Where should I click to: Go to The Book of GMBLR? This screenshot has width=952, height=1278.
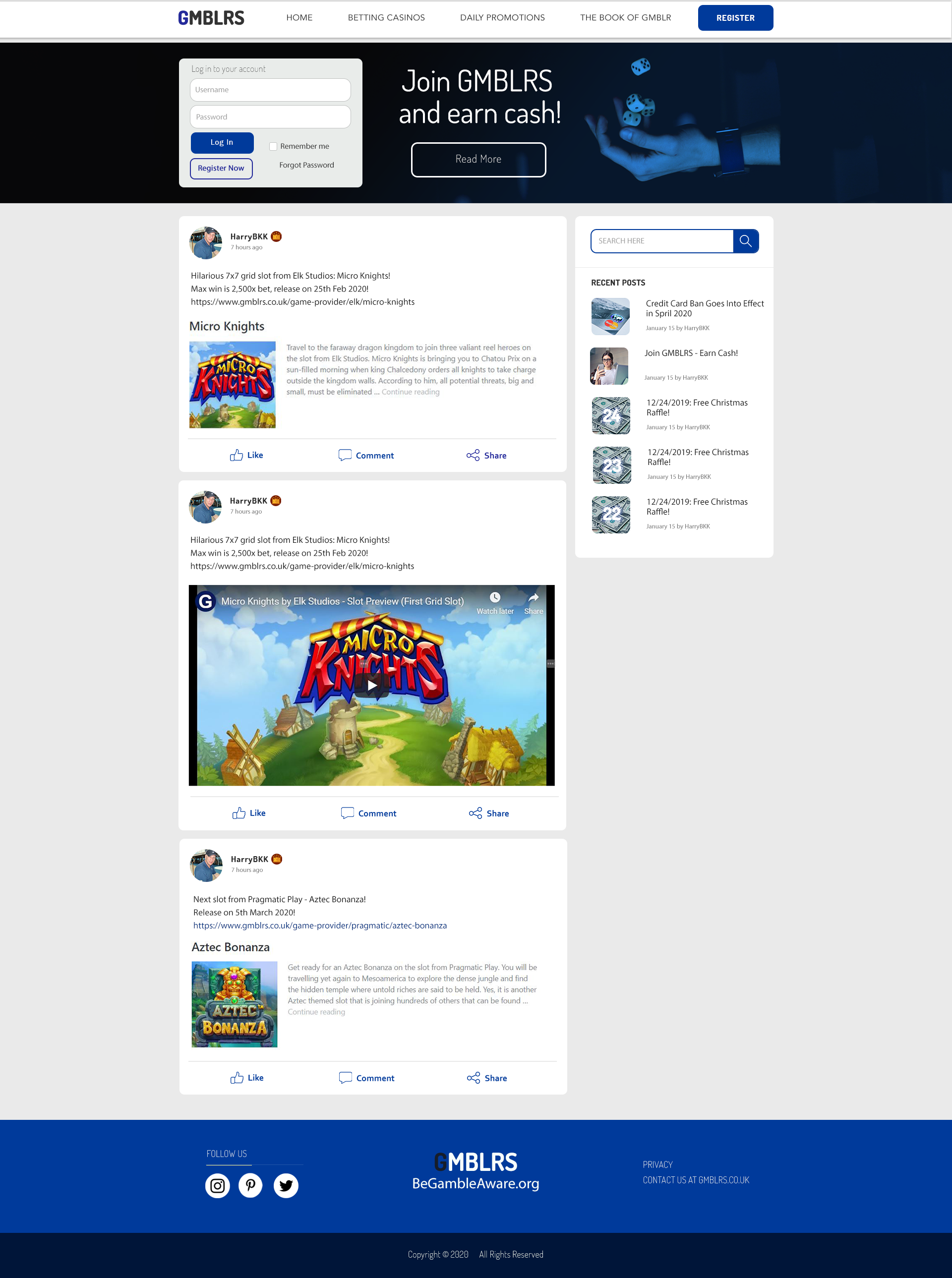point(625,17)
